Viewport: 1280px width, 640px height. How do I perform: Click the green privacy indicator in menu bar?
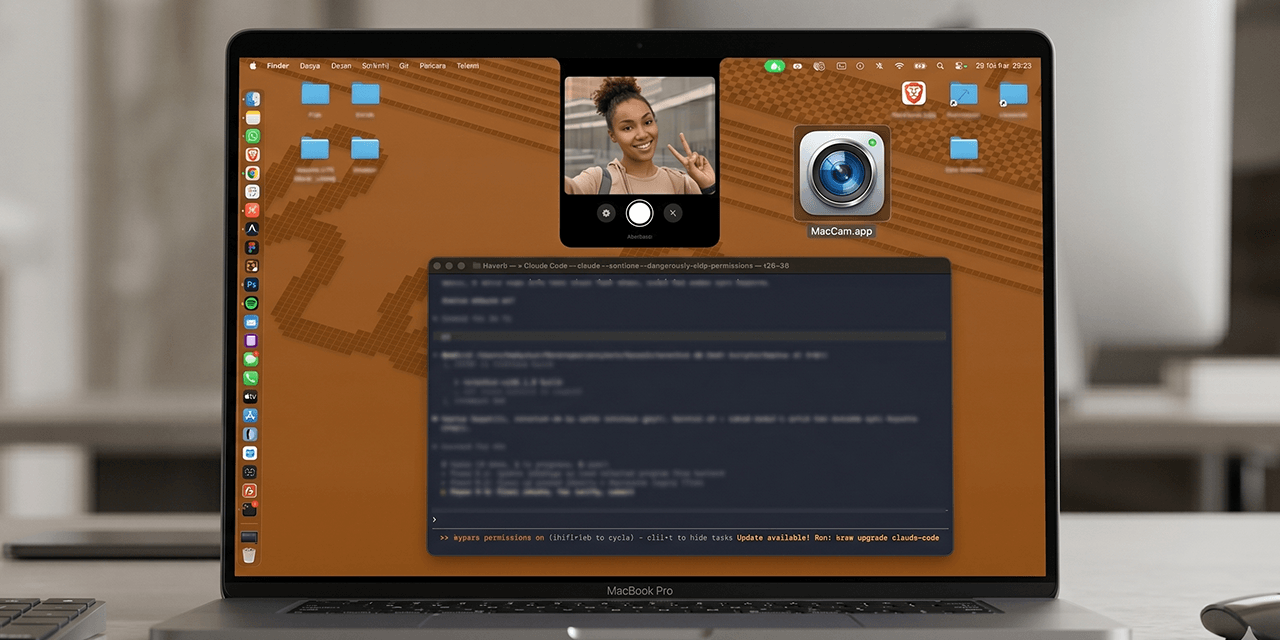775,66
